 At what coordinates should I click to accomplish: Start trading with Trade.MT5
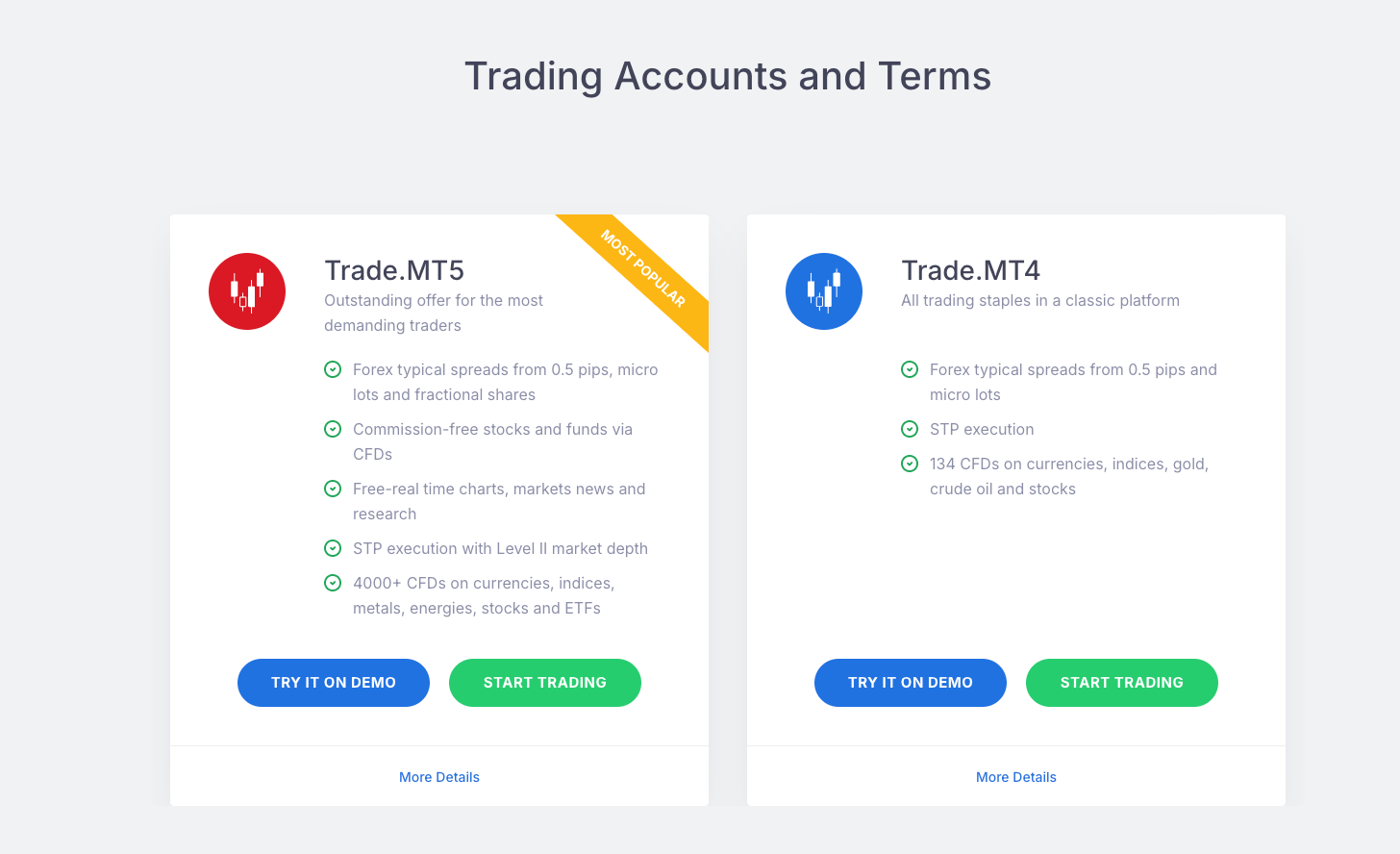click(x=545, y=683)
